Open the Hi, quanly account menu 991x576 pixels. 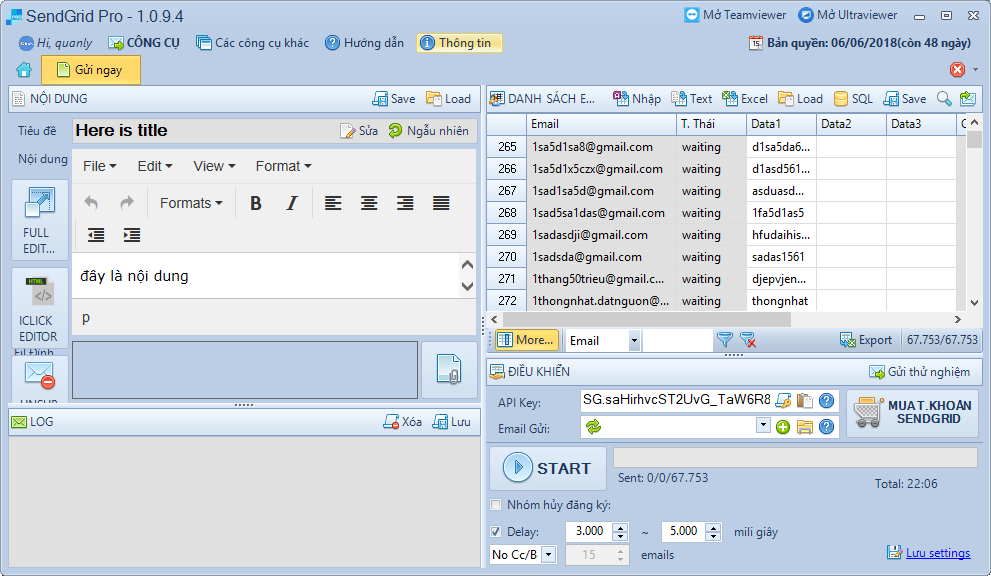[56, 43]
